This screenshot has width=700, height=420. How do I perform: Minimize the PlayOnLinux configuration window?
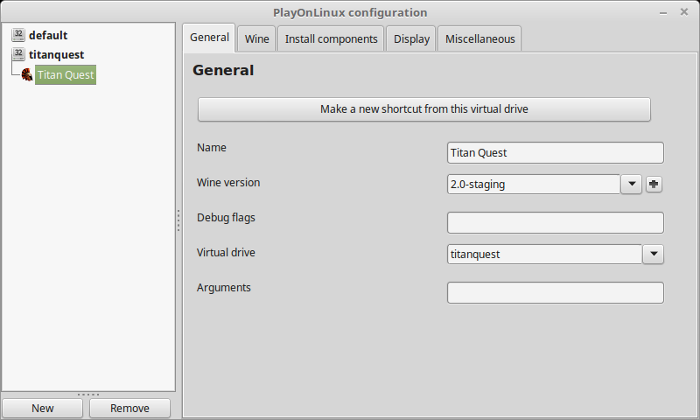click(x=663, y=13)
